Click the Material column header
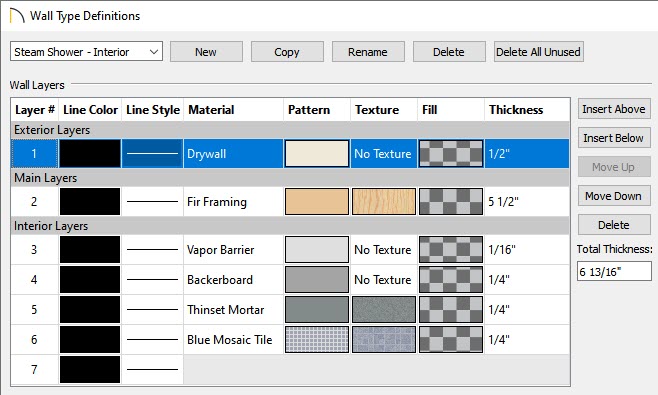Screen dimensions: 658x395 point(233,110)
